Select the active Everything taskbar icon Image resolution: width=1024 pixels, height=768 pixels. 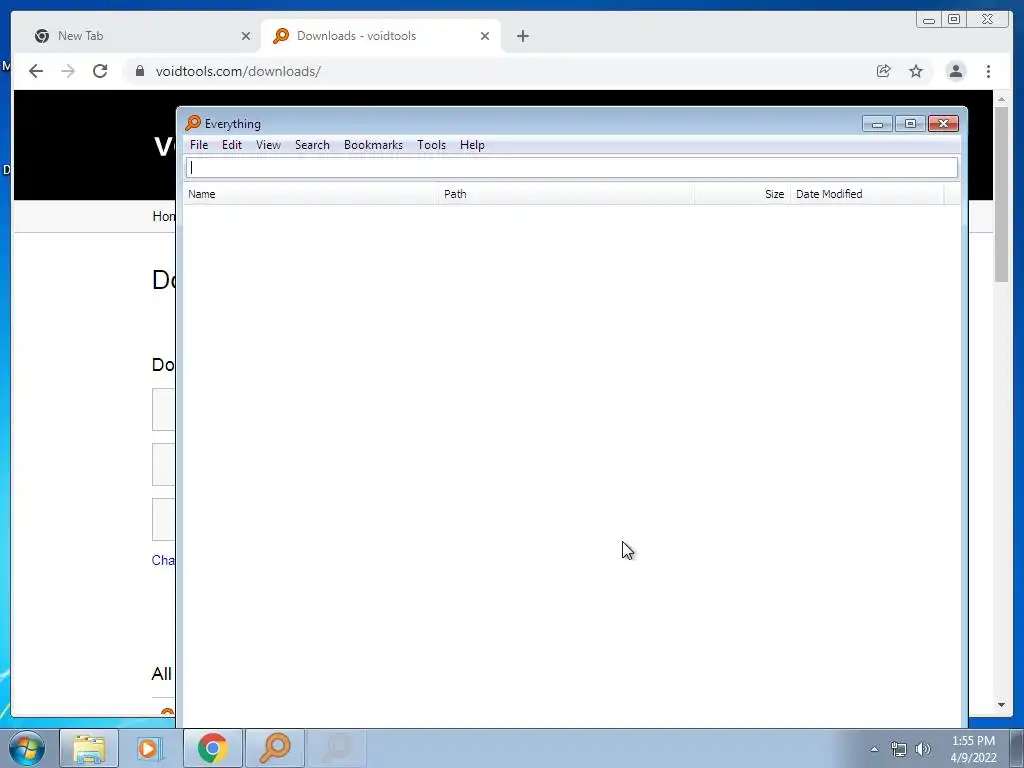275,748
